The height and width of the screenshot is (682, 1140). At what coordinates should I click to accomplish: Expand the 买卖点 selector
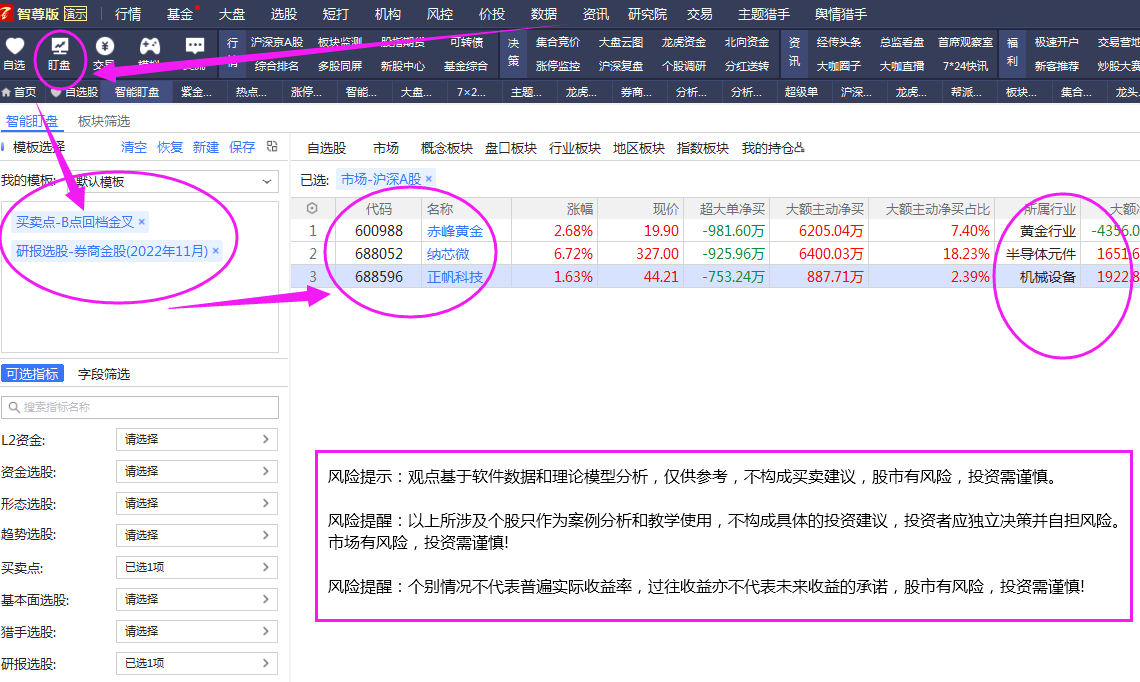tap(197, 567)
